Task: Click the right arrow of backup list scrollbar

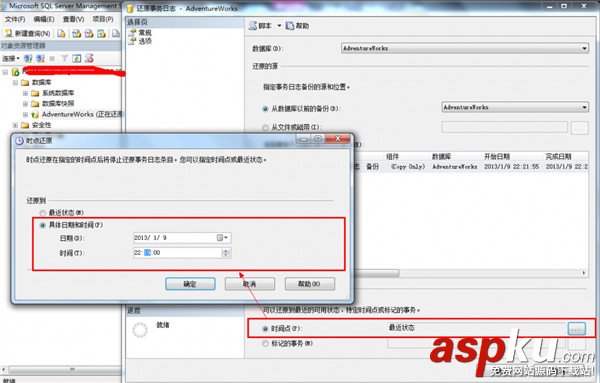Action: tap(584, 273)
